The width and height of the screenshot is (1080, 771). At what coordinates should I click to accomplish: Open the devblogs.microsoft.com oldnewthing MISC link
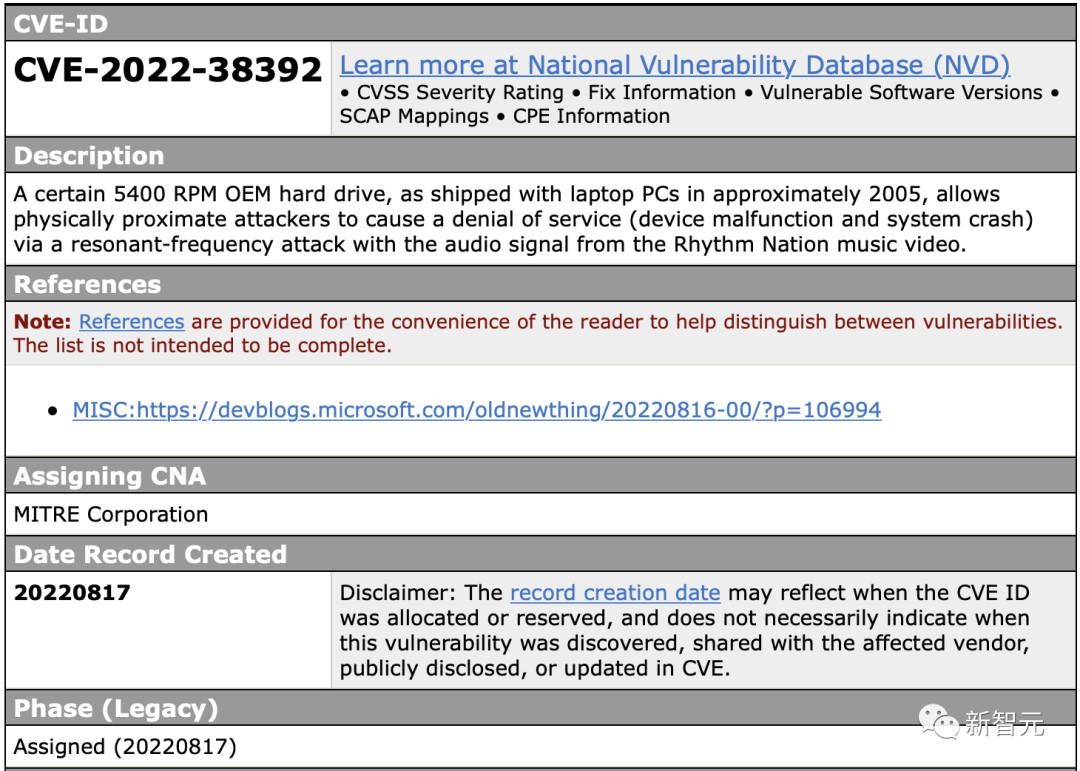coord(476,410)
